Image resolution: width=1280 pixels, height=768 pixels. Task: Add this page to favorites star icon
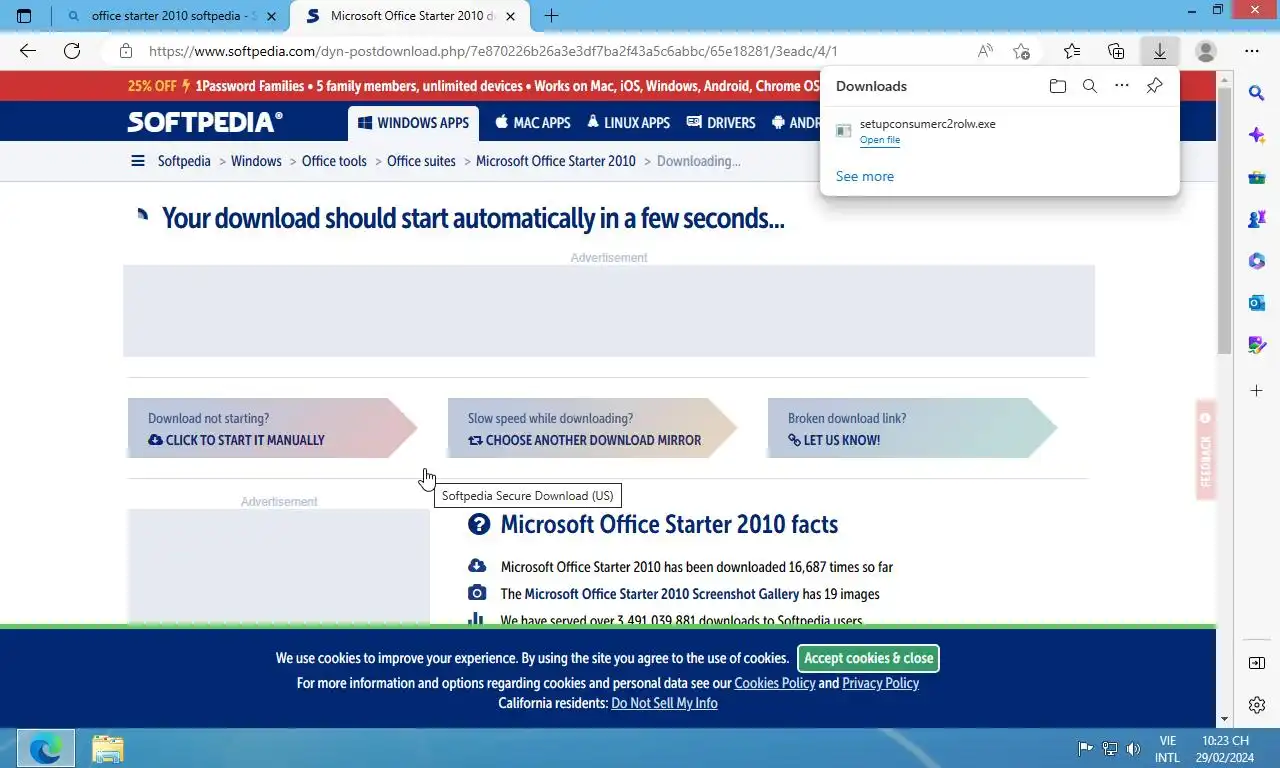pos(1021,51)
